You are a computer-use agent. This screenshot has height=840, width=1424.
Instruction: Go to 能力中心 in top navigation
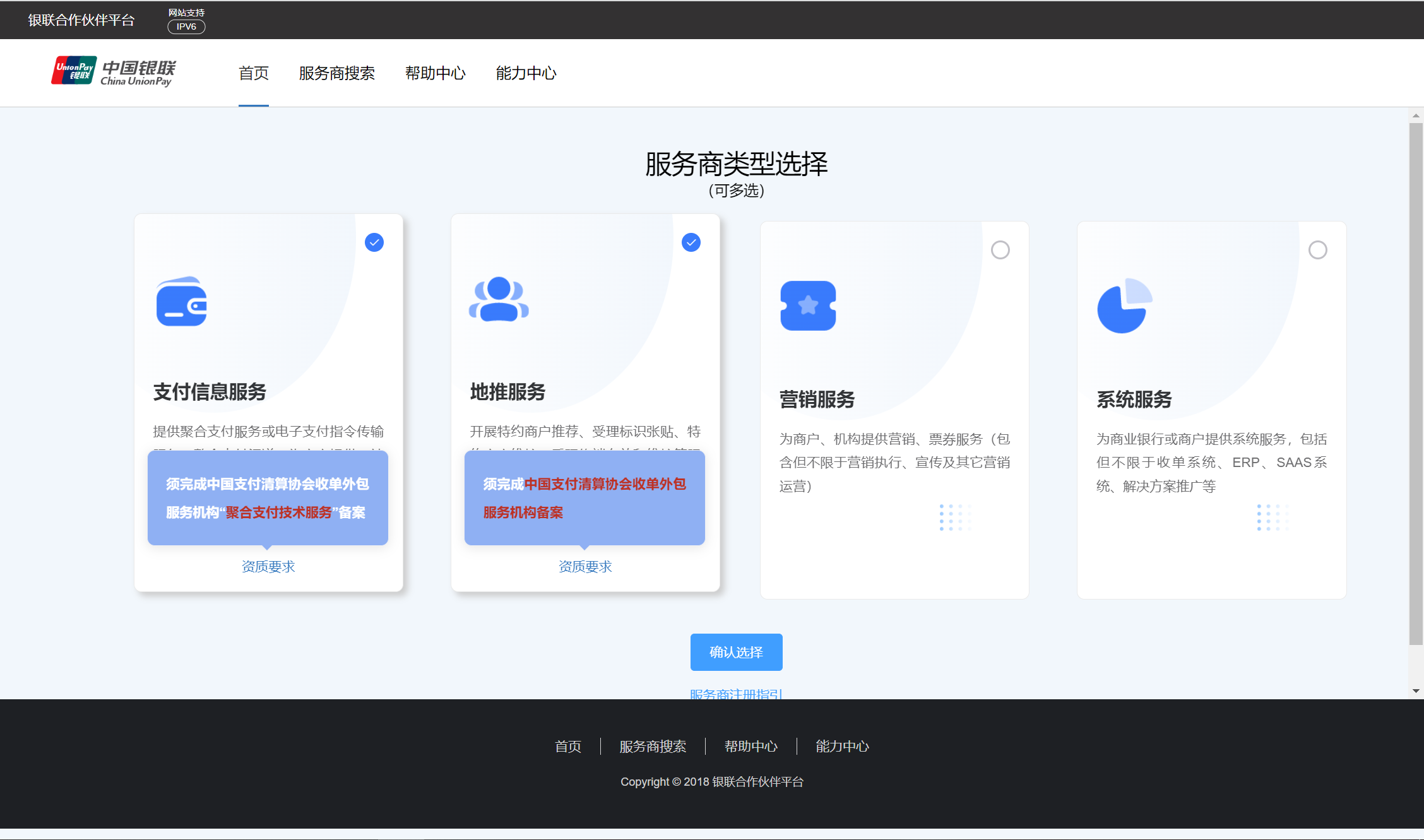coord(526,73)
